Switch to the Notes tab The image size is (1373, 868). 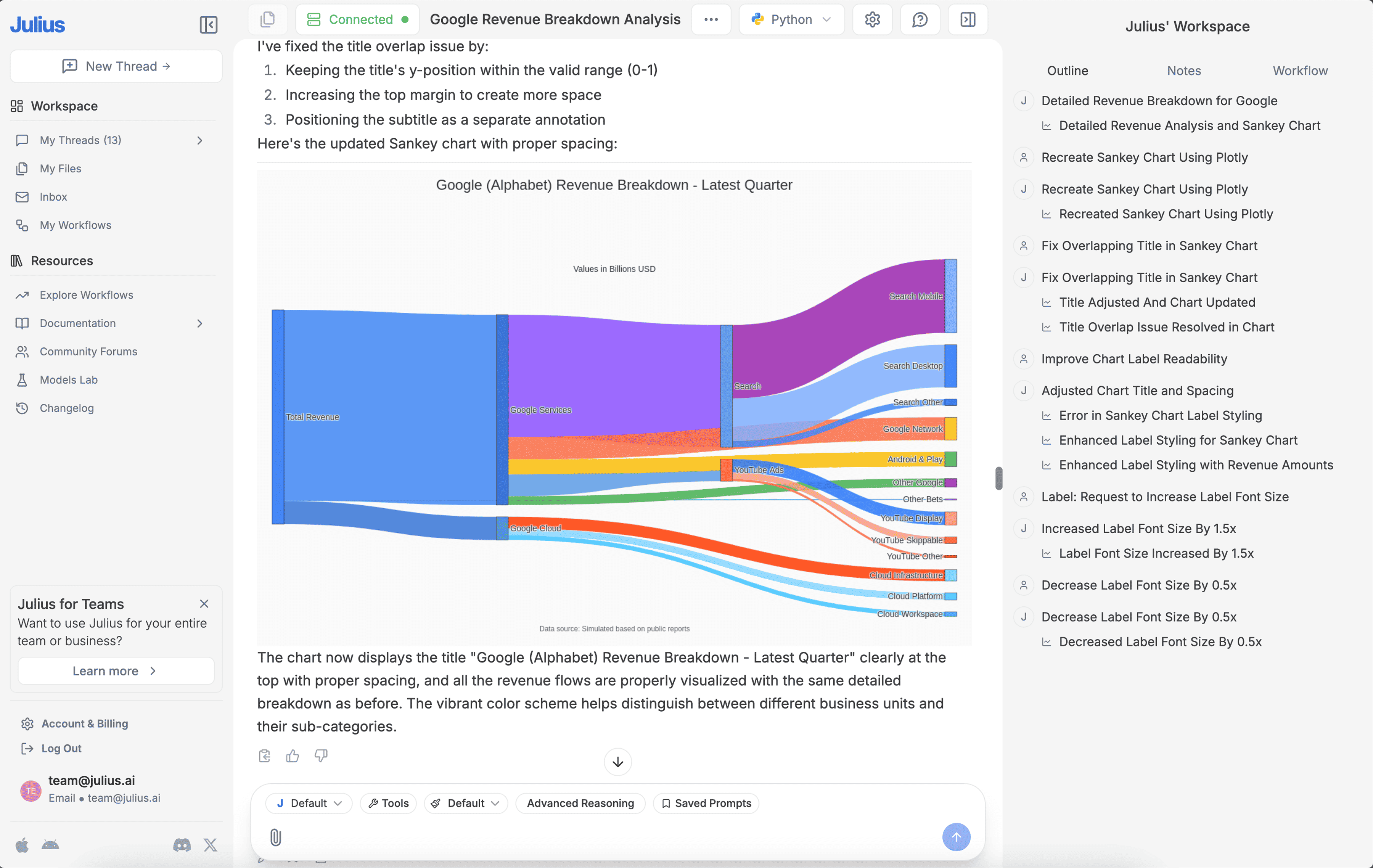point(1183,70)
